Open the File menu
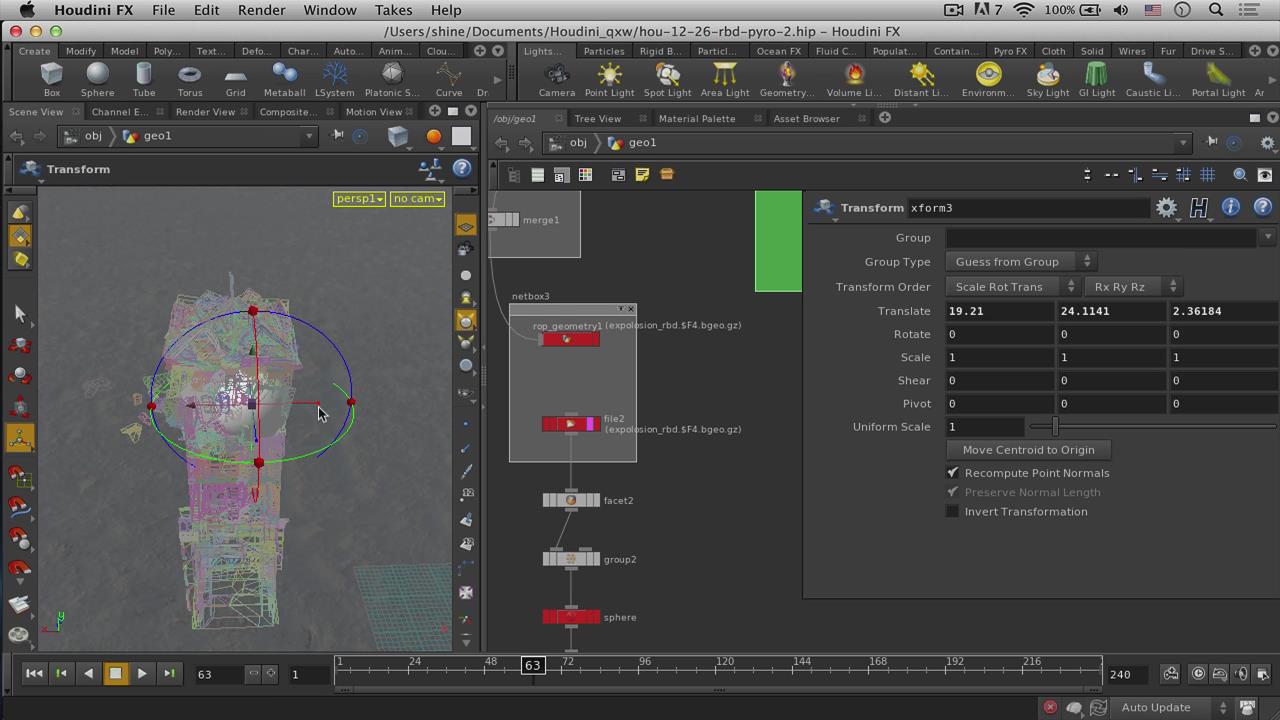Screen dimensions: 1280x720 [x=163, y=10]
